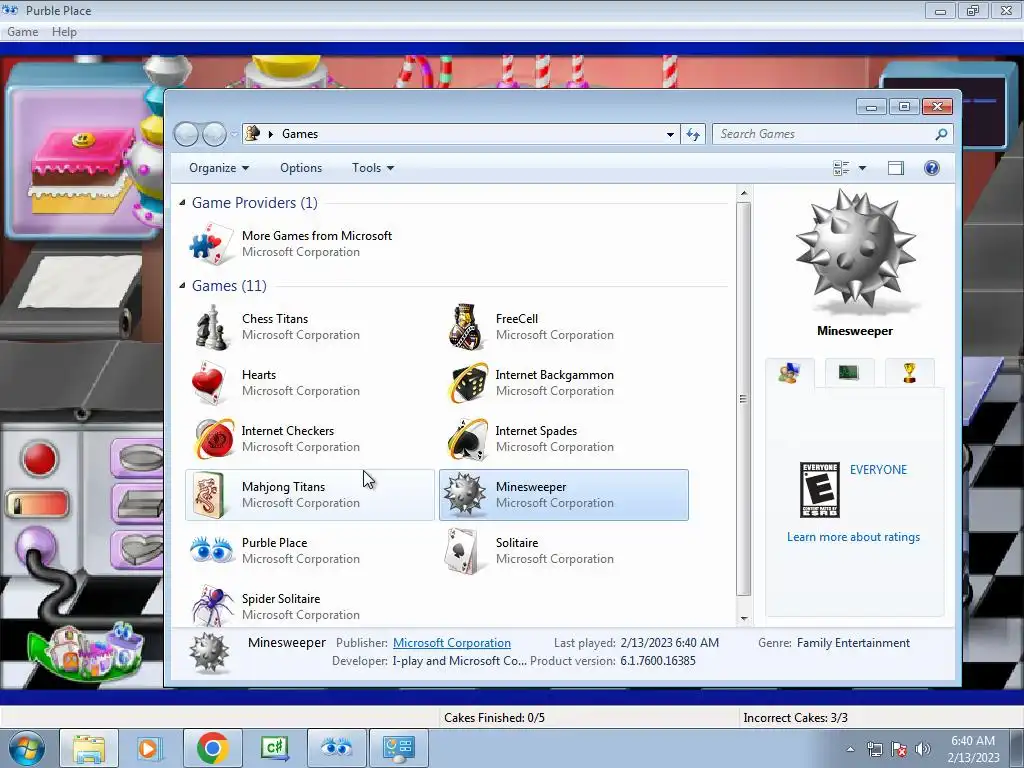Click the refresh button beside address bar
This screenshot has width=1024, height=768.
point(693,134)
